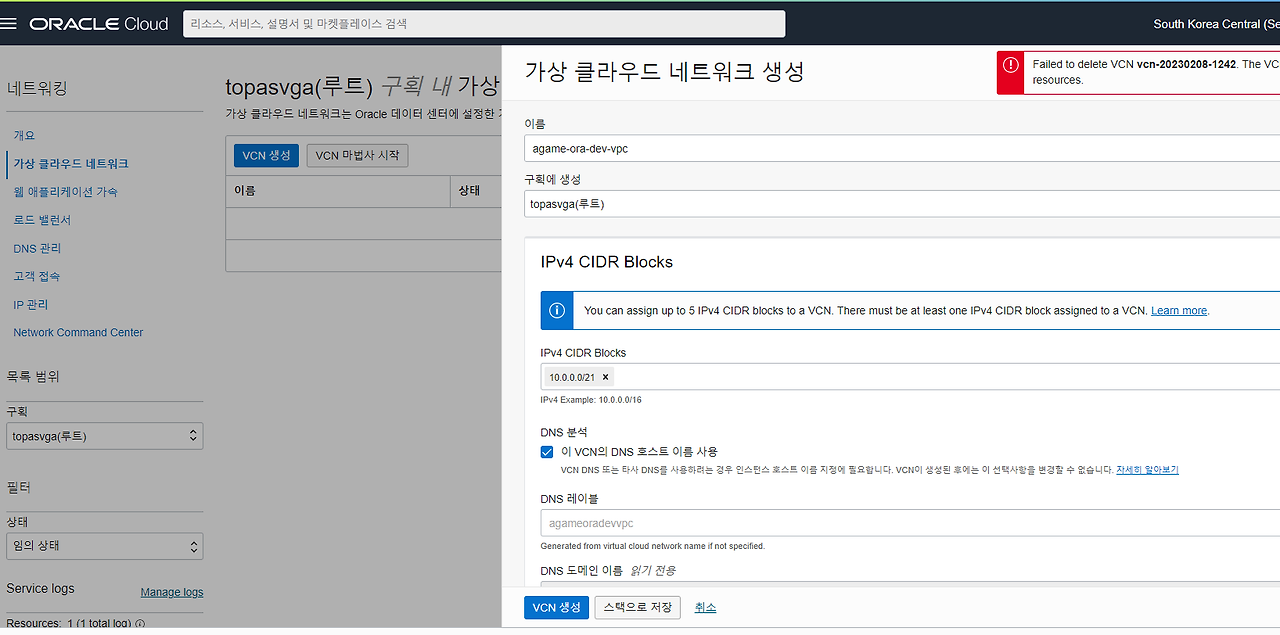This screenshot has width=1280, height=635.
Task: Click the Oracle Cloud logo
Action: point(96,23)
